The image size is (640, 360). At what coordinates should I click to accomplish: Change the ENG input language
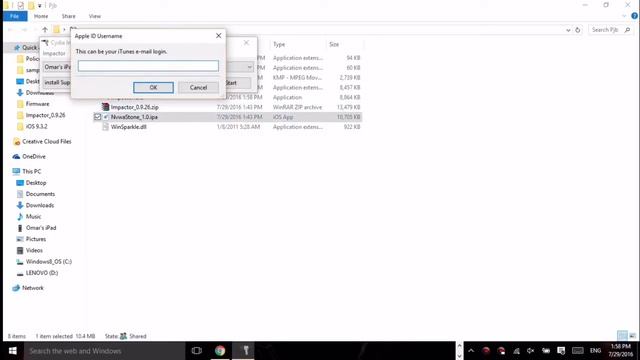click(596, 351)
